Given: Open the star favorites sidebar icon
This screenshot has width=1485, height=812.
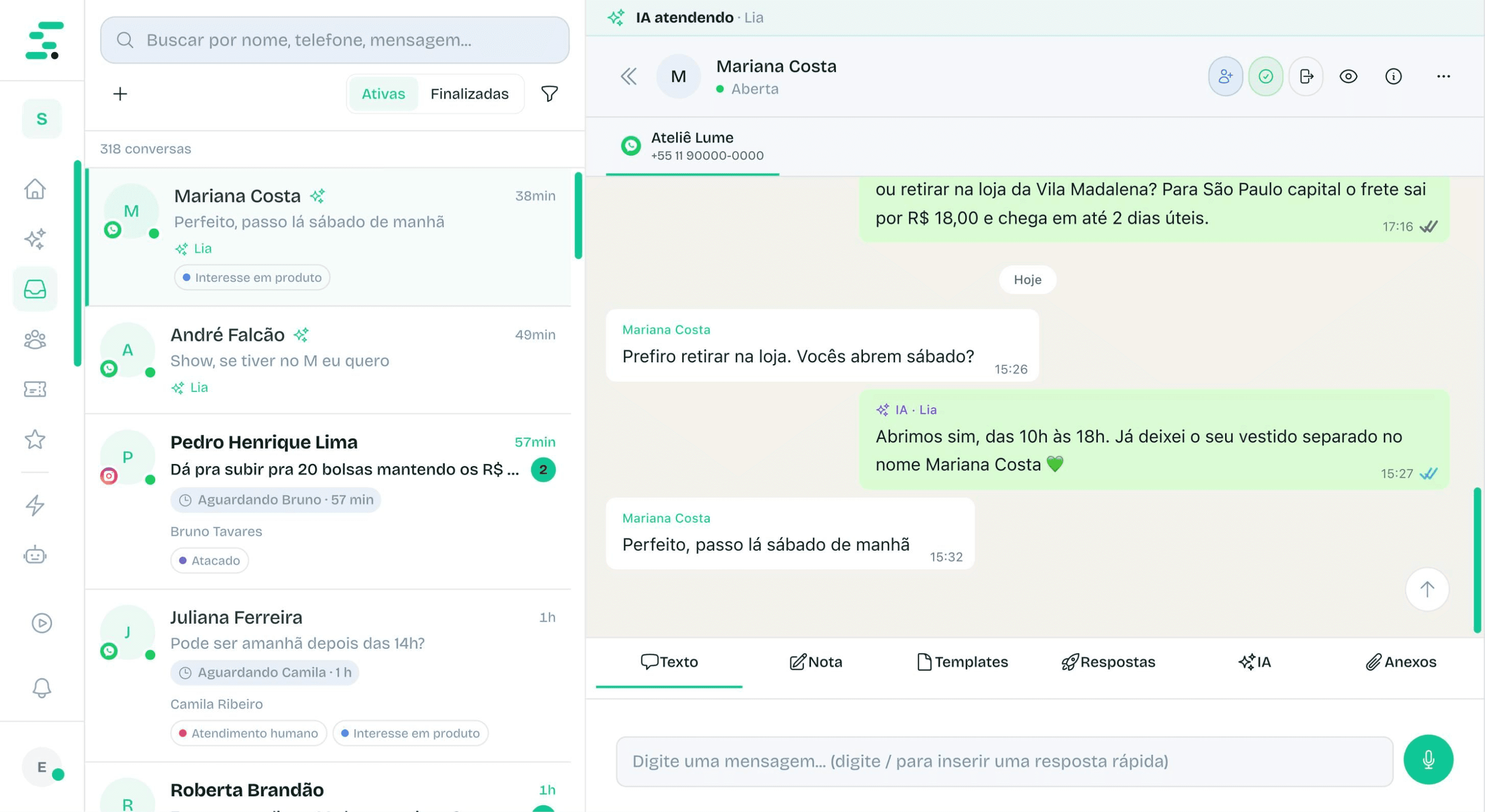Looking at the screenshot, I should click(x=35, y=439).
